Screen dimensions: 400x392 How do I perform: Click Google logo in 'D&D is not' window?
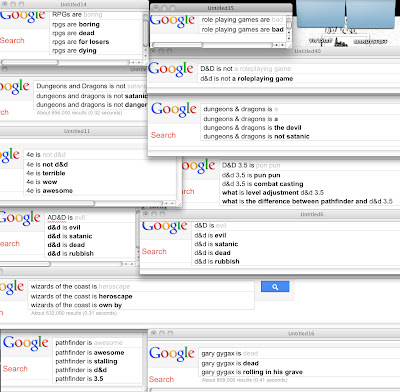click(171, 69)
